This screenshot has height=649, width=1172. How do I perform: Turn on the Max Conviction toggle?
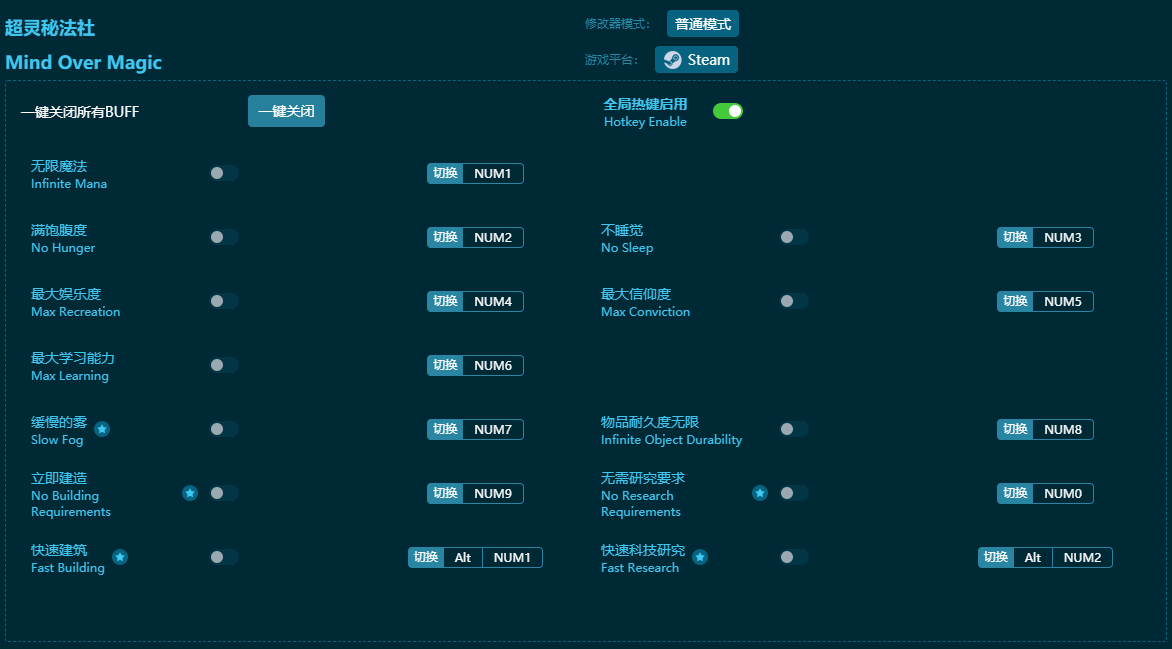coord(794,301)
